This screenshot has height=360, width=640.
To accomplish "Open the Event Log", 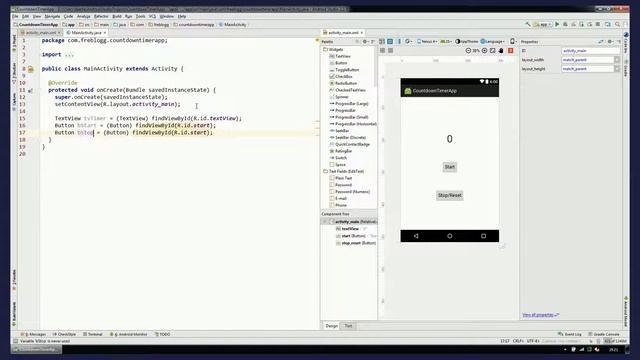I will [570, 334].
